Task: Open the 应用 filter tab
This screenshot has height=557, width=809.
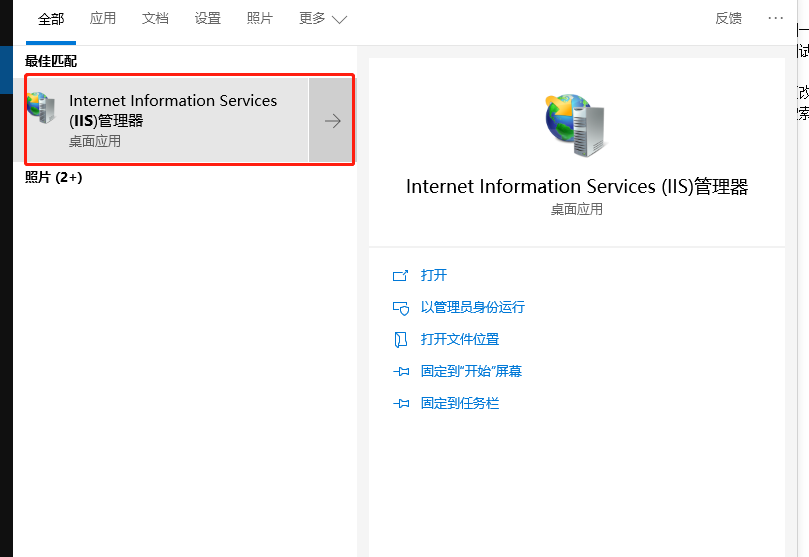Action: click(103, 19)
